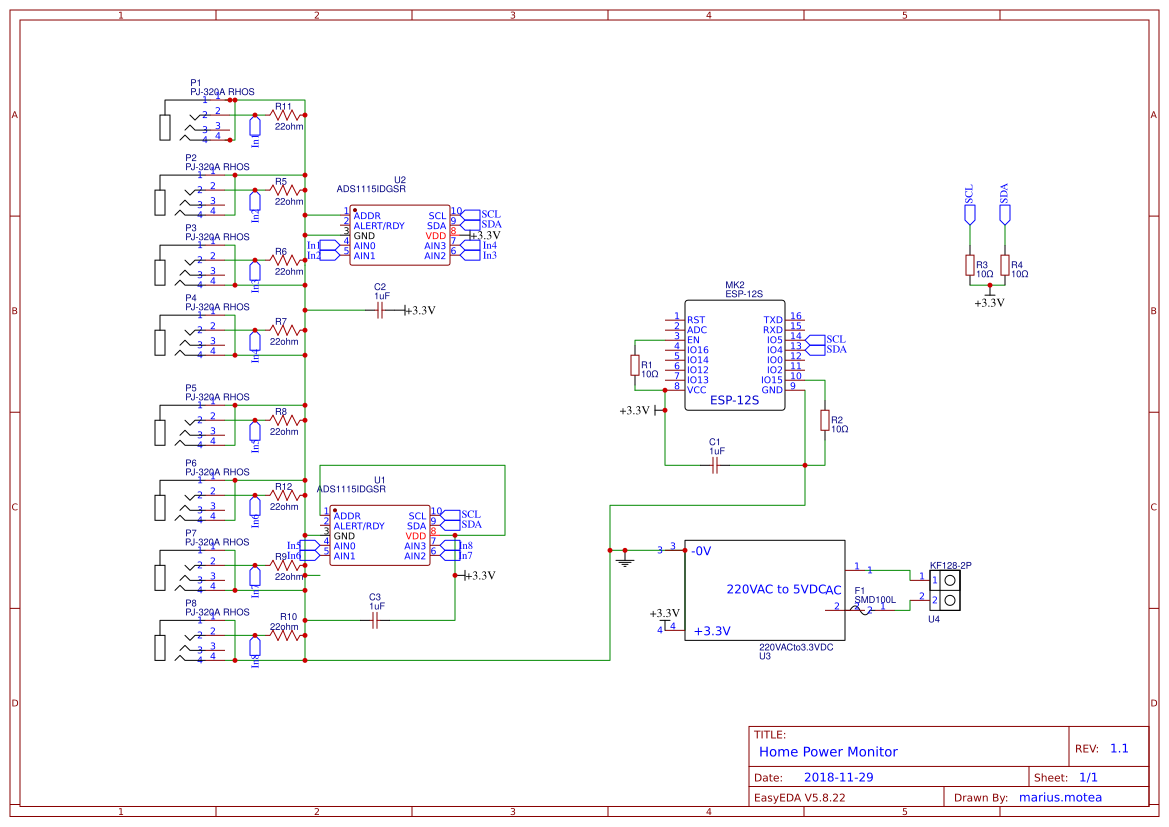The height and width of the screenshot is (827, 1169).
Task: Click the EasyEDA V5.8.22 version text
Action: [x=800, y=797]
